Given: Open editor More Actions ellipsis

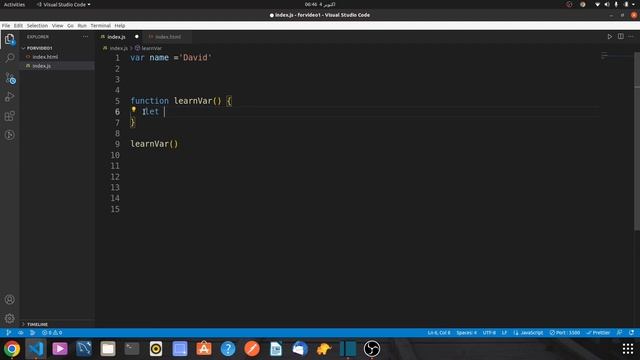Looking at the screenshot, I should point(631,37).
